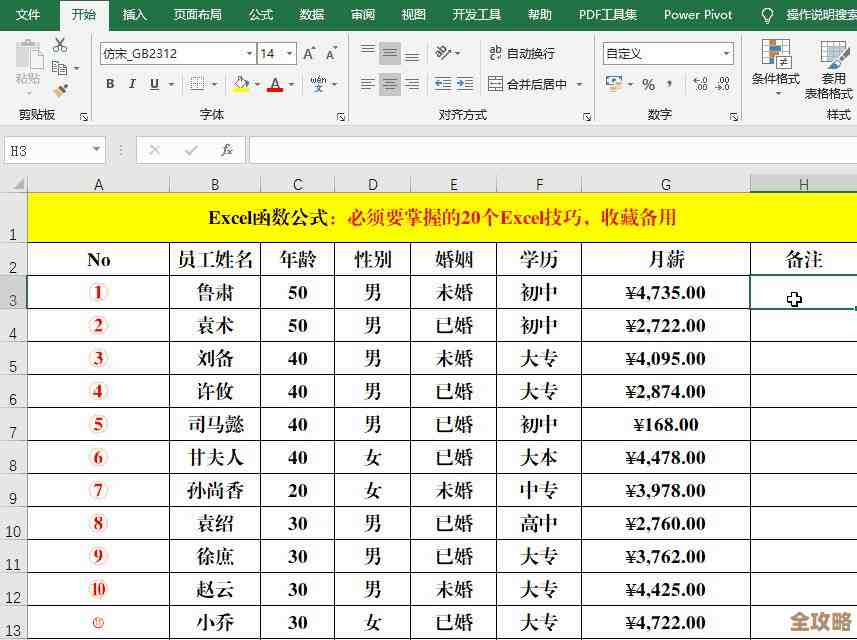The height and width of the screenshot is (640, 857).
Task: Toggle bold formatting with the B button
Action: [x=110, y=83]
